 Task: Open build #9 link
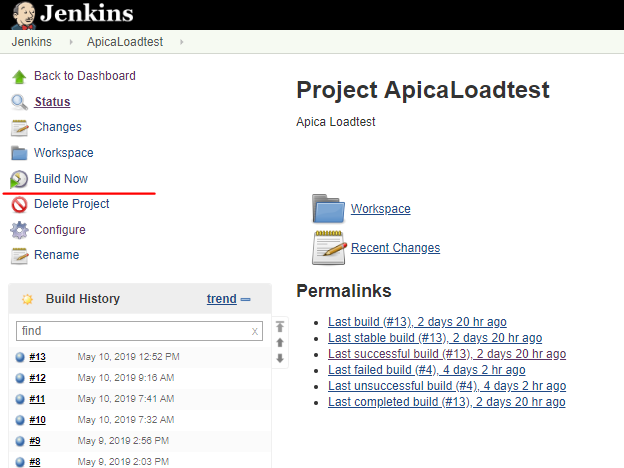point(35,441)
